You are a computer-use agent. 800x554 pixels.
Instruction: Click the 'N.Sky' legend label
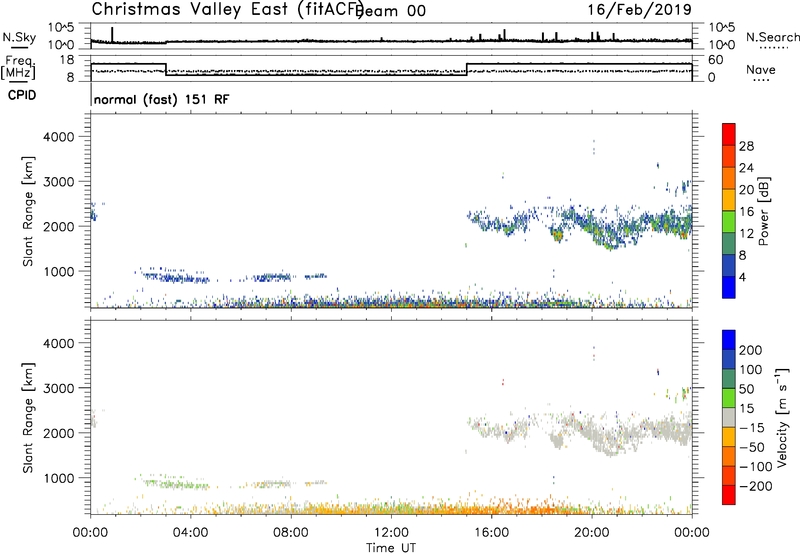pyautogui.click(x=19, y=37)
